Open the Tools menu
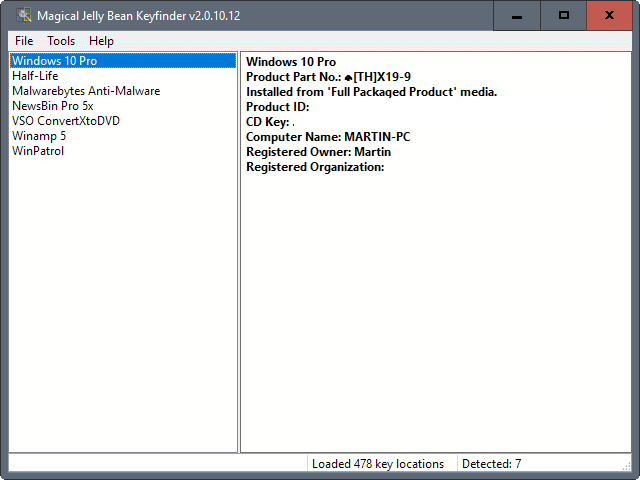 coord(61,41)
